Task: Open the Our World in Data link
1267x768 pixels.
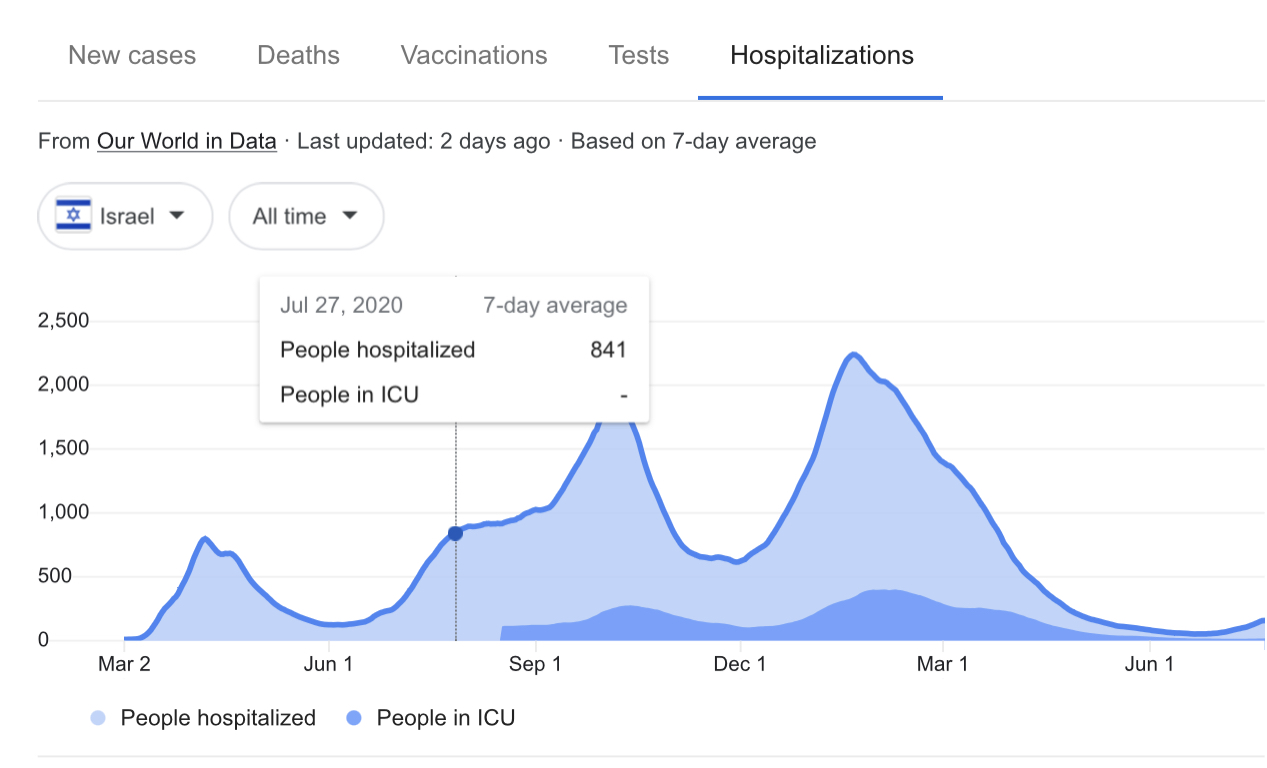Action: point(186,141)
